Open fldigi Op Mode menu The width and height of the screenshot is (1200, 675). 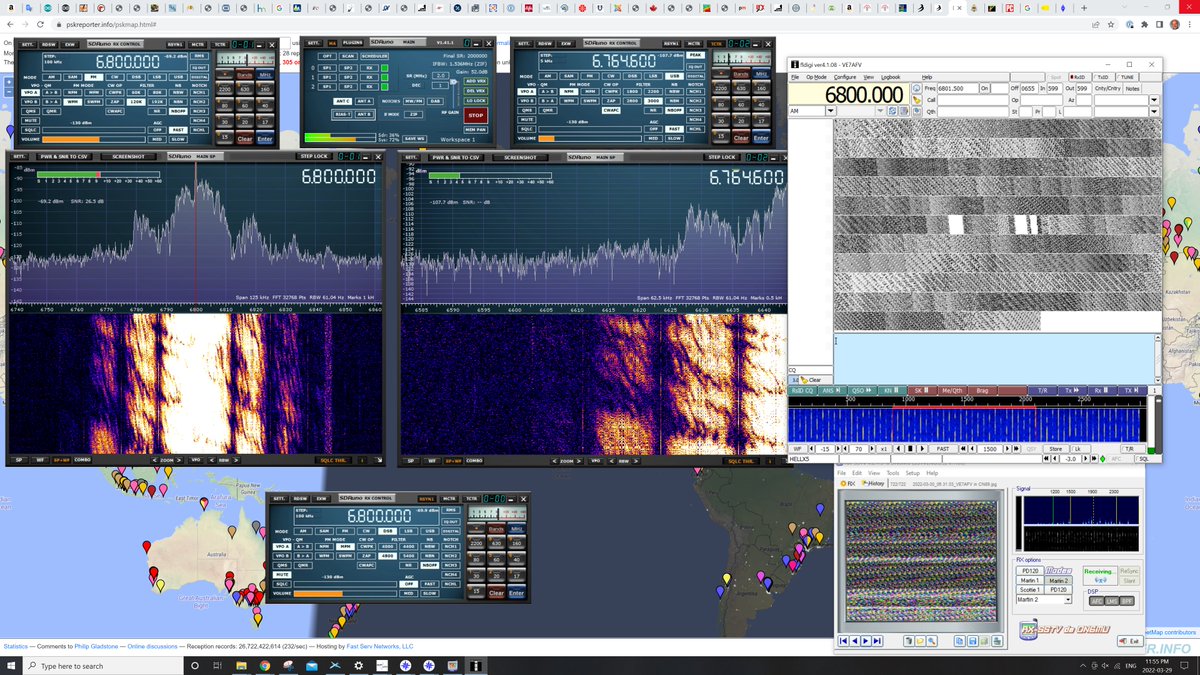click(x=816, y=77)
